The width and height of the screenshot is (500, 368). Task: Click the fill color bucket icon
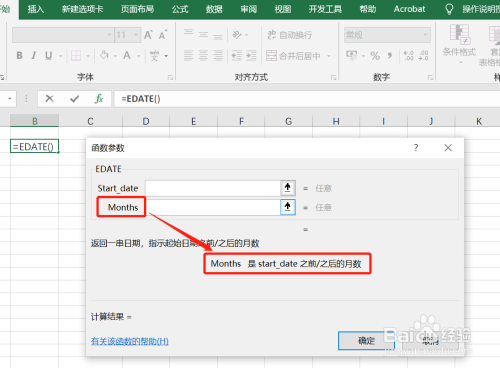pyautogui.click(x=104, y=55)
